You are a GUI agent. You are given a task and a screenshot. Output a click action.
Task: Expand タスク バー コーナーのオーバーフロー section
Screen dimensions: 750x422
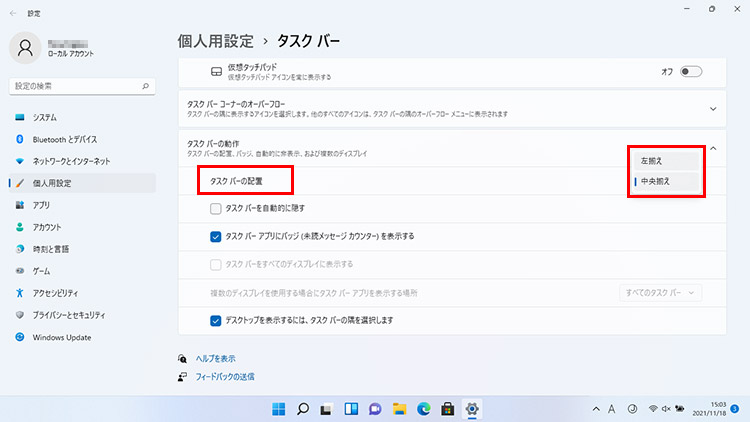coord(713,108)
